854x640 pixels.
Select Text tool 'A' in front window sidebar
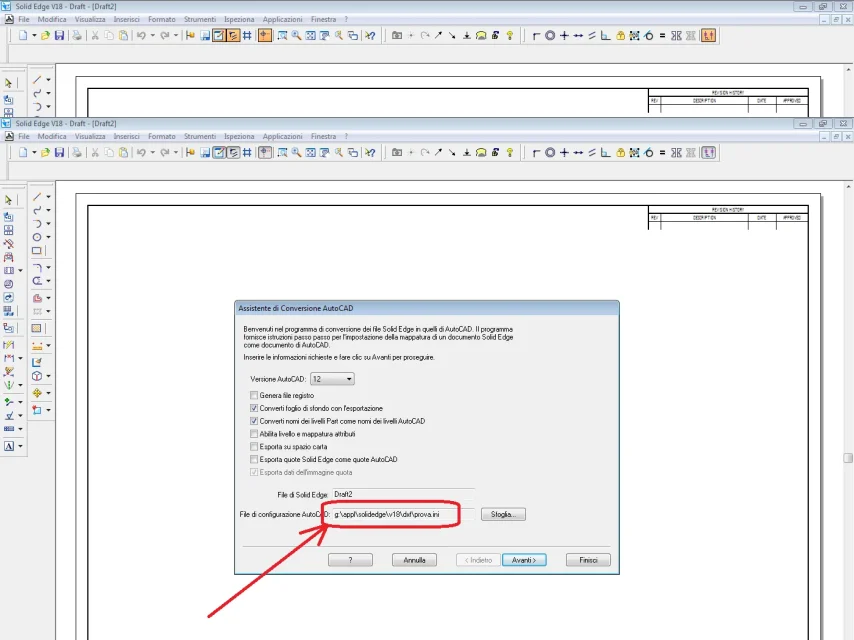tap(9, 446)
